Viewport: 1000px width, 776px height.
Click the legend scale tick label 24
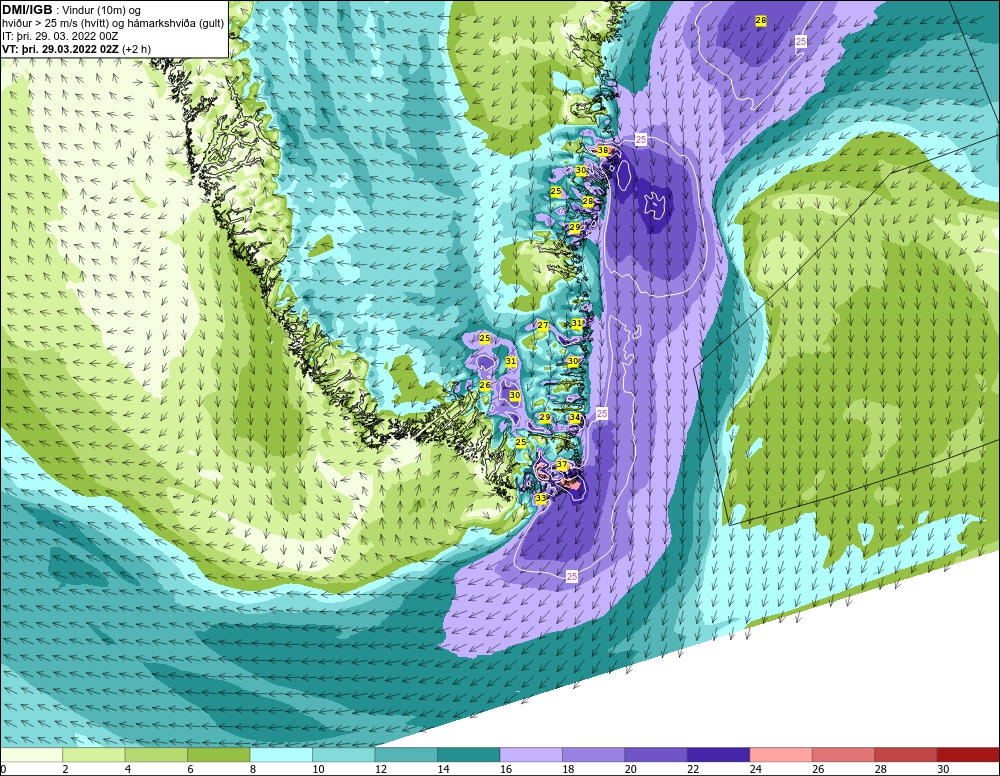click(x=756, y=770)
